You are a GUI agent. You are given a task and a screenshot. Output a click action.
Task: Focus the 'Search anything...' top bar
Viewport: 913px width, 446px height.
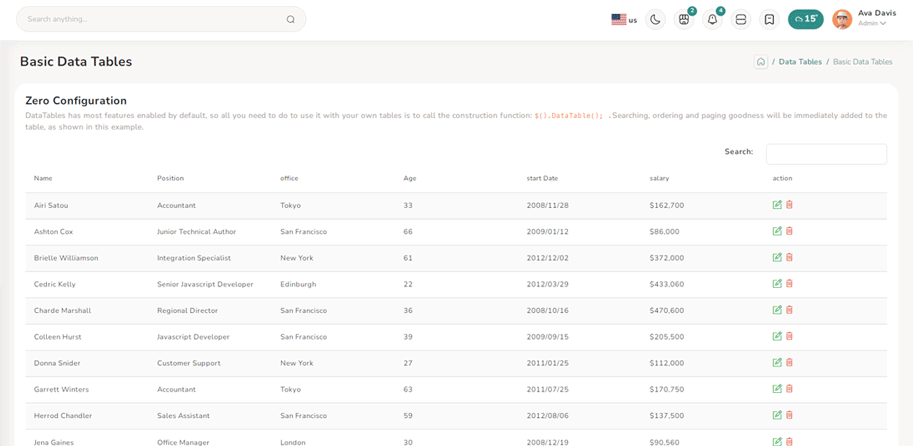150,19
